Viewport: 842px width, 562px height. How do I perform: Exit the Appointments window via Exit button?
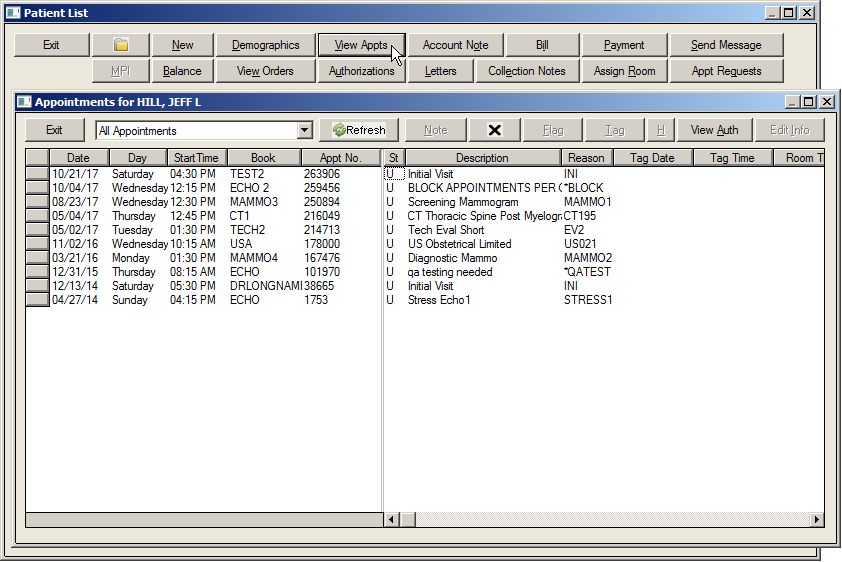(x=54, y=130)
